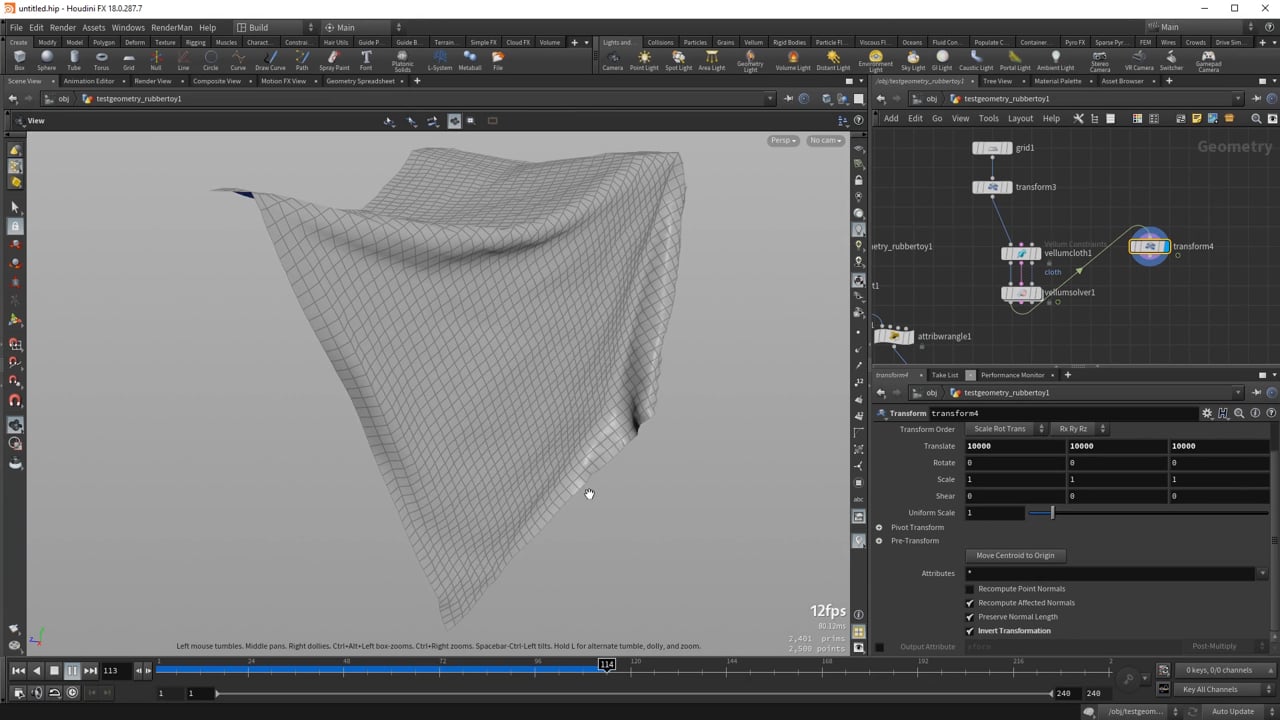Select the Torus tool on the shelf

99,62
